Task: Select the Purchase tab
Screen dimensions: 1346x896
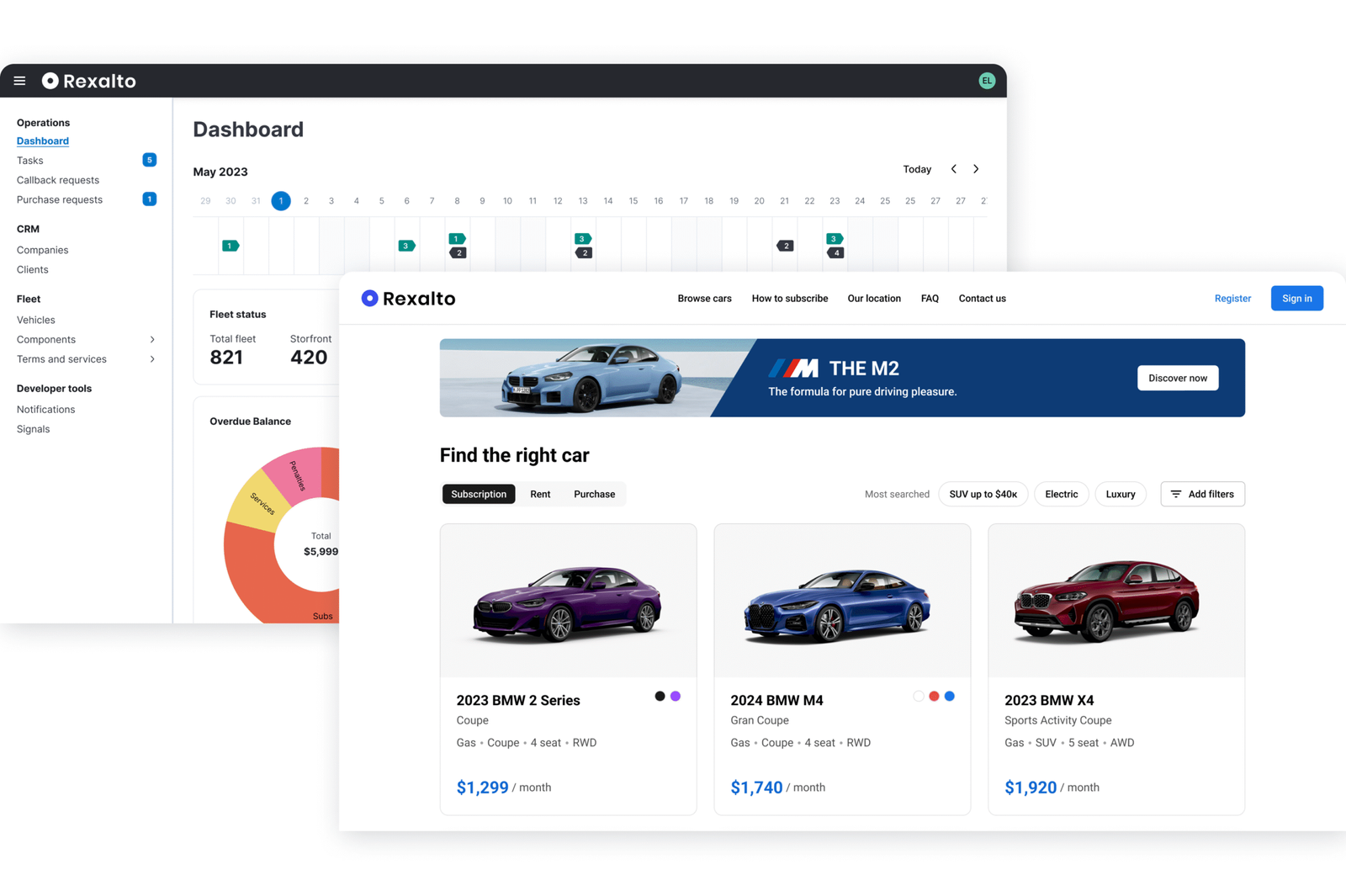Action: [x=595, y=494]
